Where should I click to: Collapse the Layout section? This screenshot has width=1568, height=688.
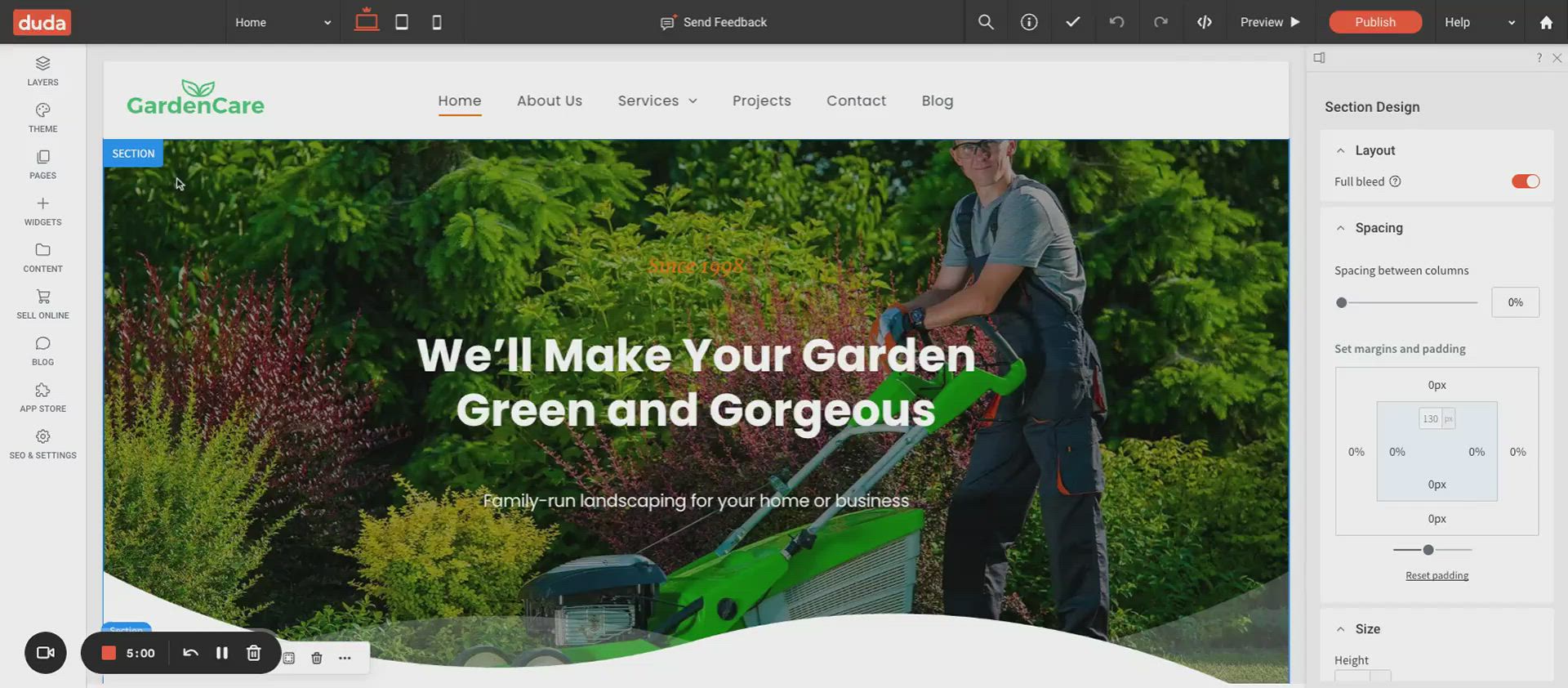coord(1340,150)
